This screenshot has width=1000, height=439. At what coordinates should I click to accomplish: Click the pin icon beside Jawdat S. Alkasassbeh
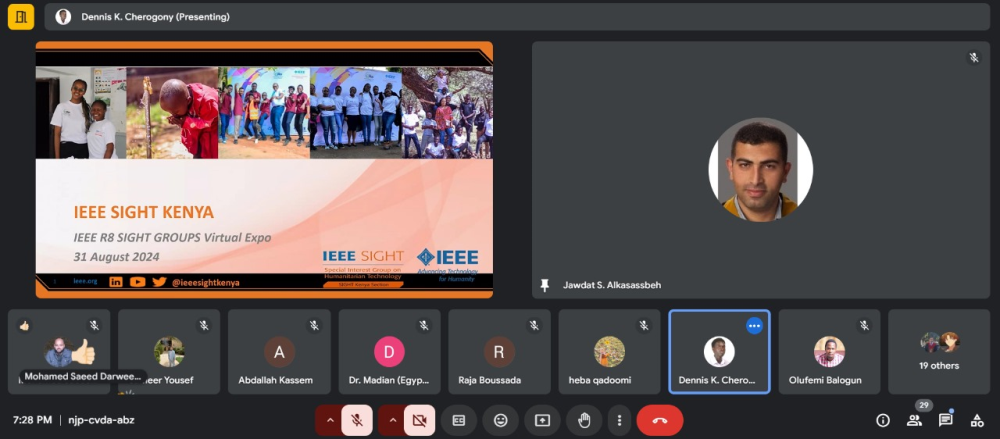545,285
